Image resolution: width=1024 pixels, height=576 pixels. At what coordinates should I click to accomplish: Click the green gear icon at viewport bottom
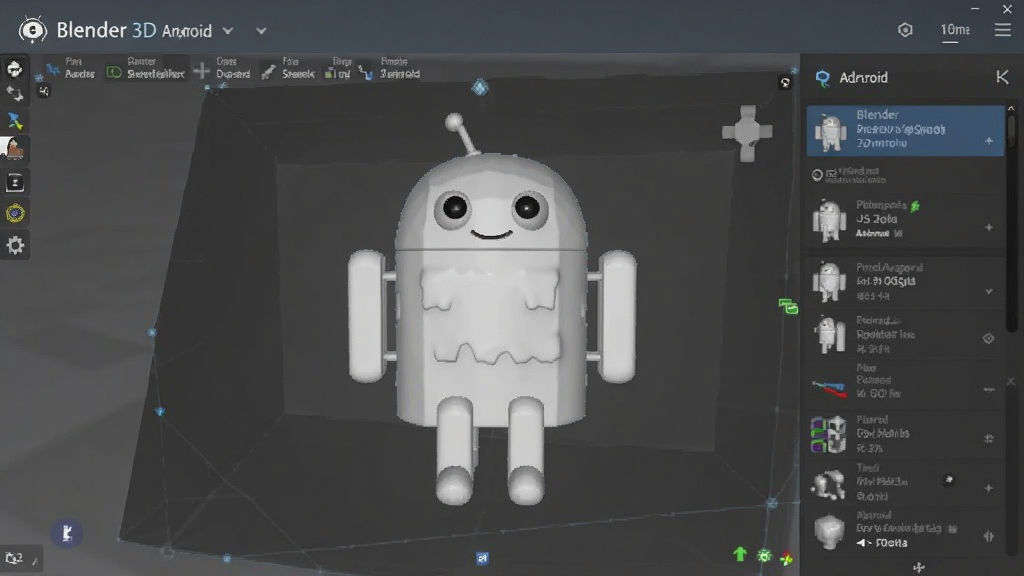tap(764, 556)
